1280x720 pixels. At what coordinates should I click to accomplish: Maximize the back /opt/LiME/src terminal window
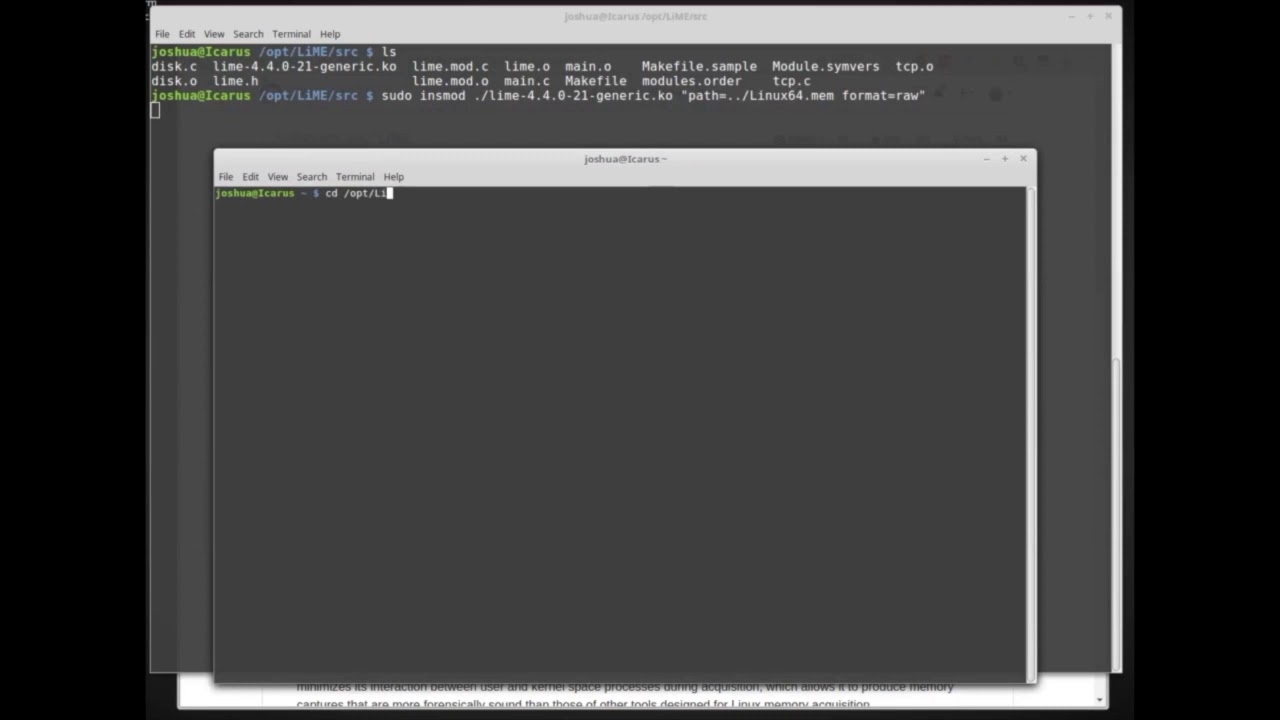[x=1090, y=16]
